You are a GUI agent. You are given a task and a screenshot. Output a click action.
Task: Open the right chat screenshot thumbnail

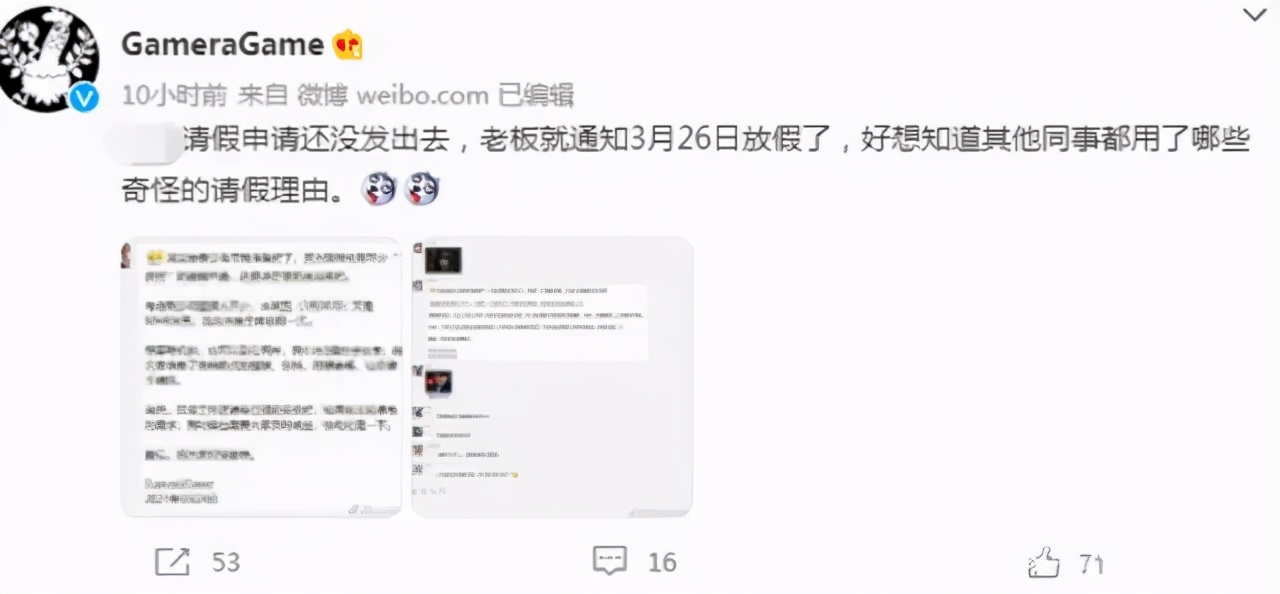[x=551, y=377]
